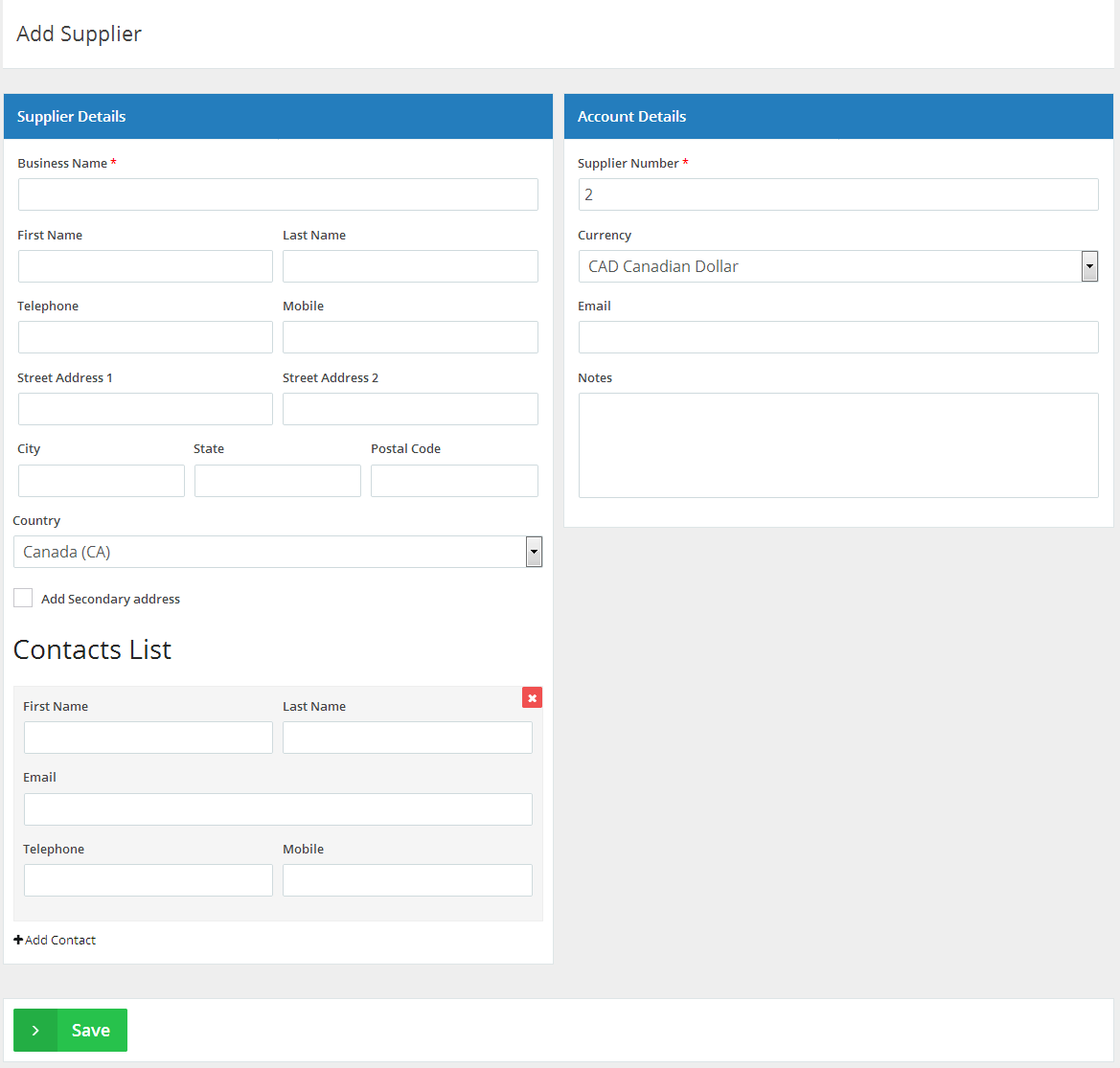Focus the State input
Screen dimensions: 1120x1068
[x=277, y=481]
